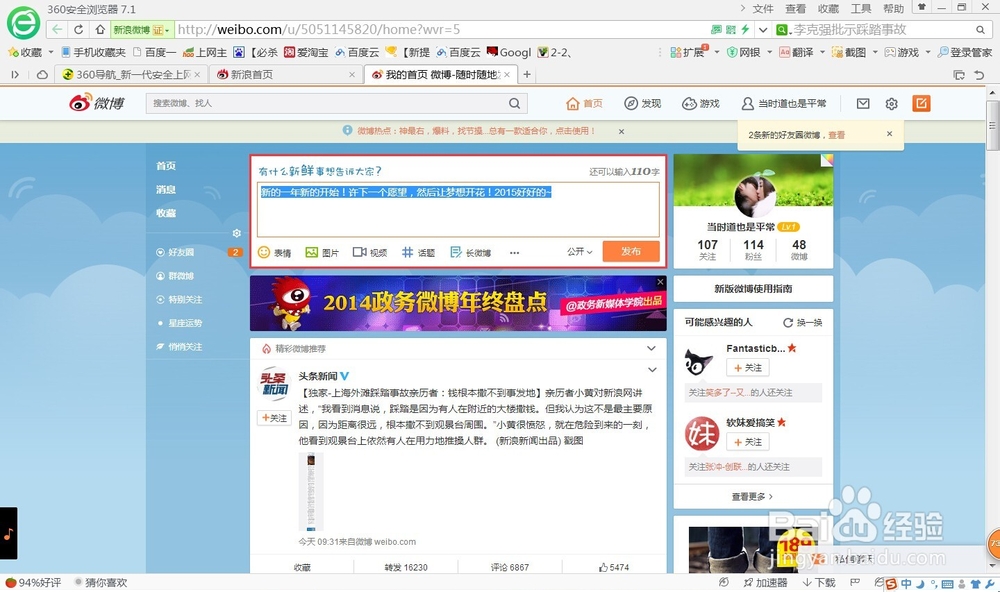Open a new browser tab with plus
Screen dimensions: 1000x592
tap(527, 75)
